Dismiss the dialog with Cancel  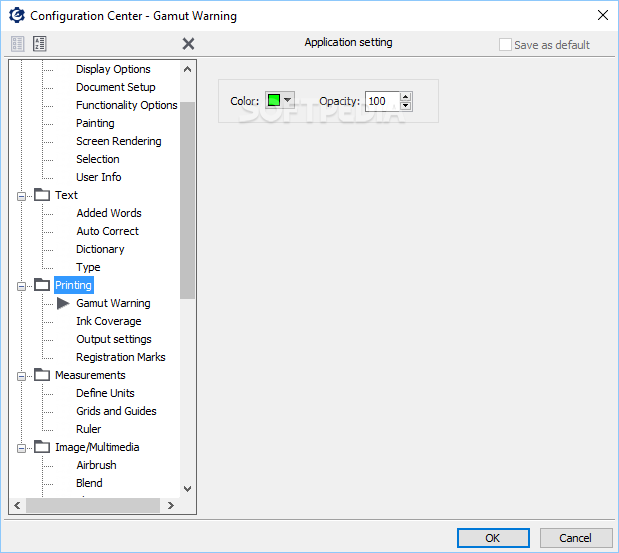(x=575, y=538)
